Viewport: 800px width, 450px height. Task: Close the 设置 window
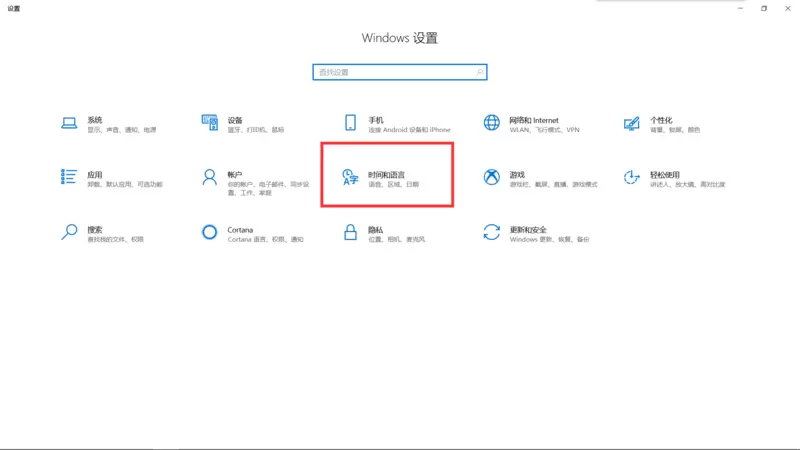click(x=788, y=8)
